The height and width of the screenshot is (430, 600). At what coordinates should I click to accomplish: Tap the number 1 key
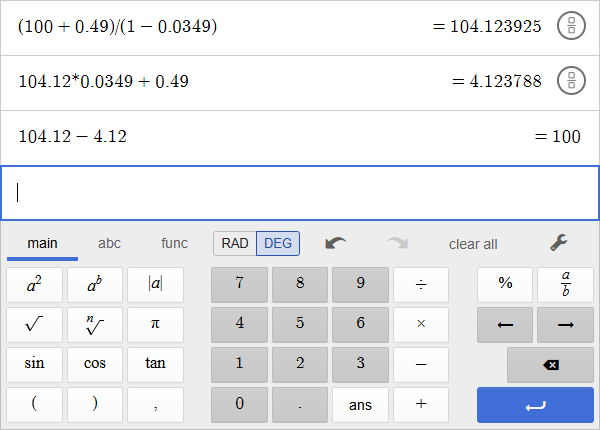(x=240, y=365)
